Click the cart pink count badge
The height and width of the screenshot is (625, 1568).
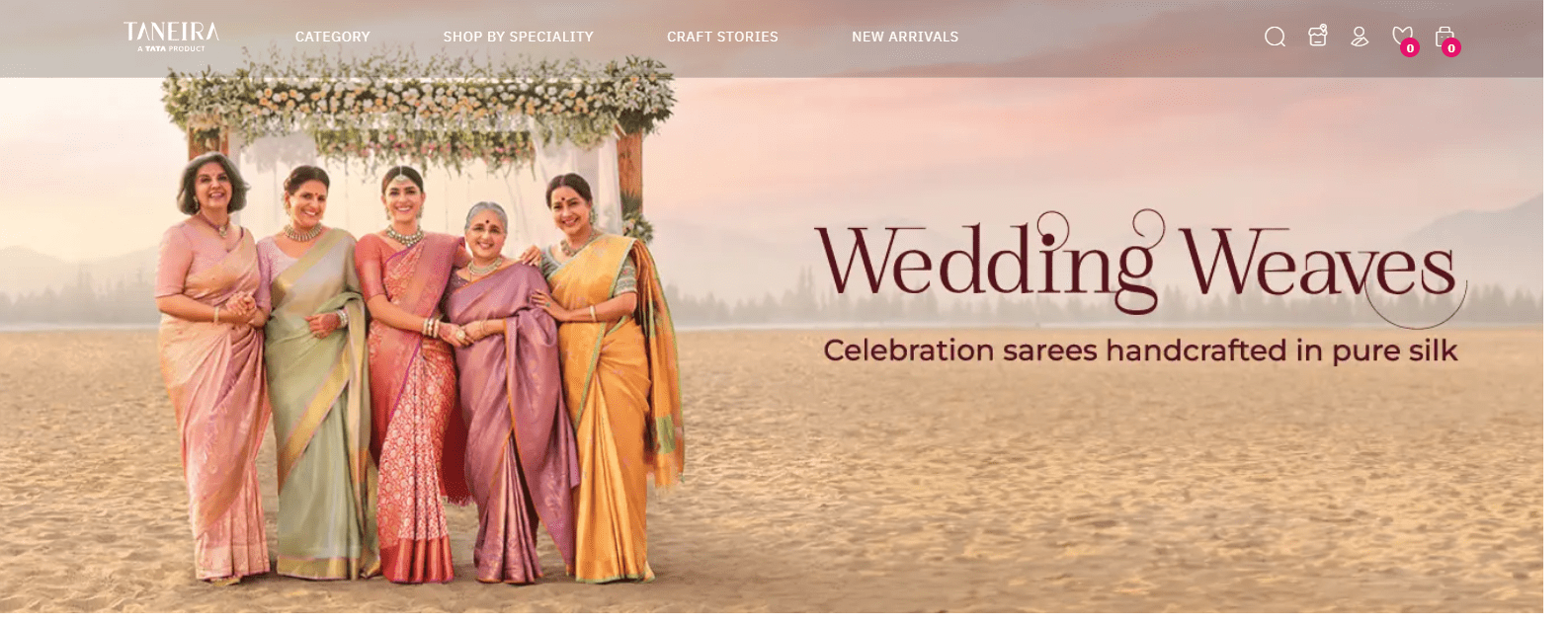tap(1450, 47)
